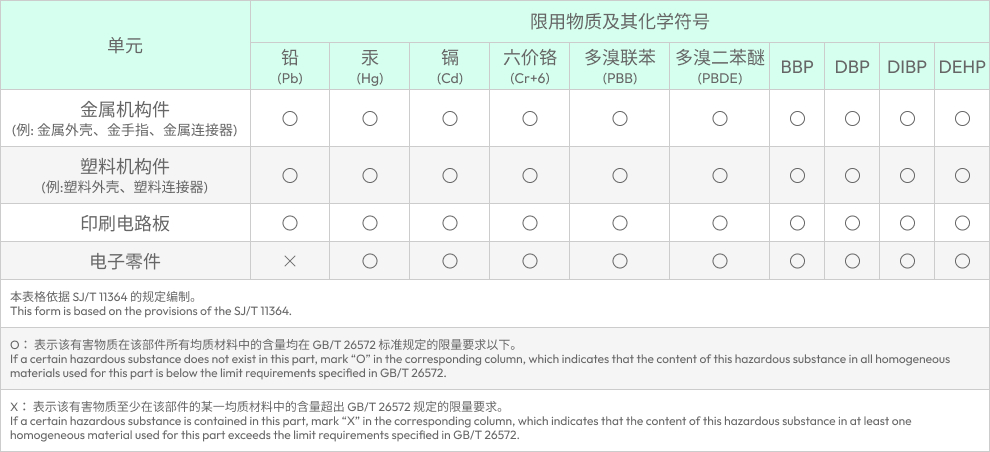Select the 印刷电路板 row label
This screenshot has width=990, height=452.
pyautogui.click(x=125, y=223)
